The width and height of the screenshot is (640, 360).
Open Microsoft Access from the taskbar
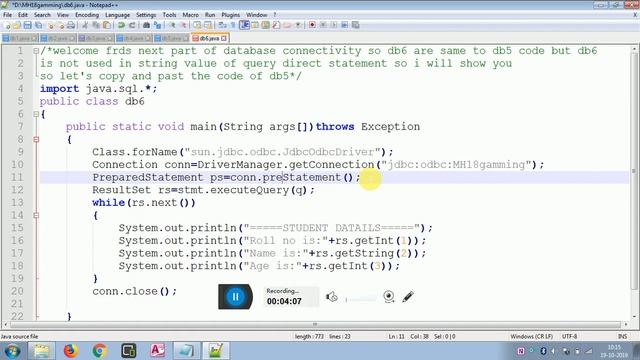pos(158,351)
